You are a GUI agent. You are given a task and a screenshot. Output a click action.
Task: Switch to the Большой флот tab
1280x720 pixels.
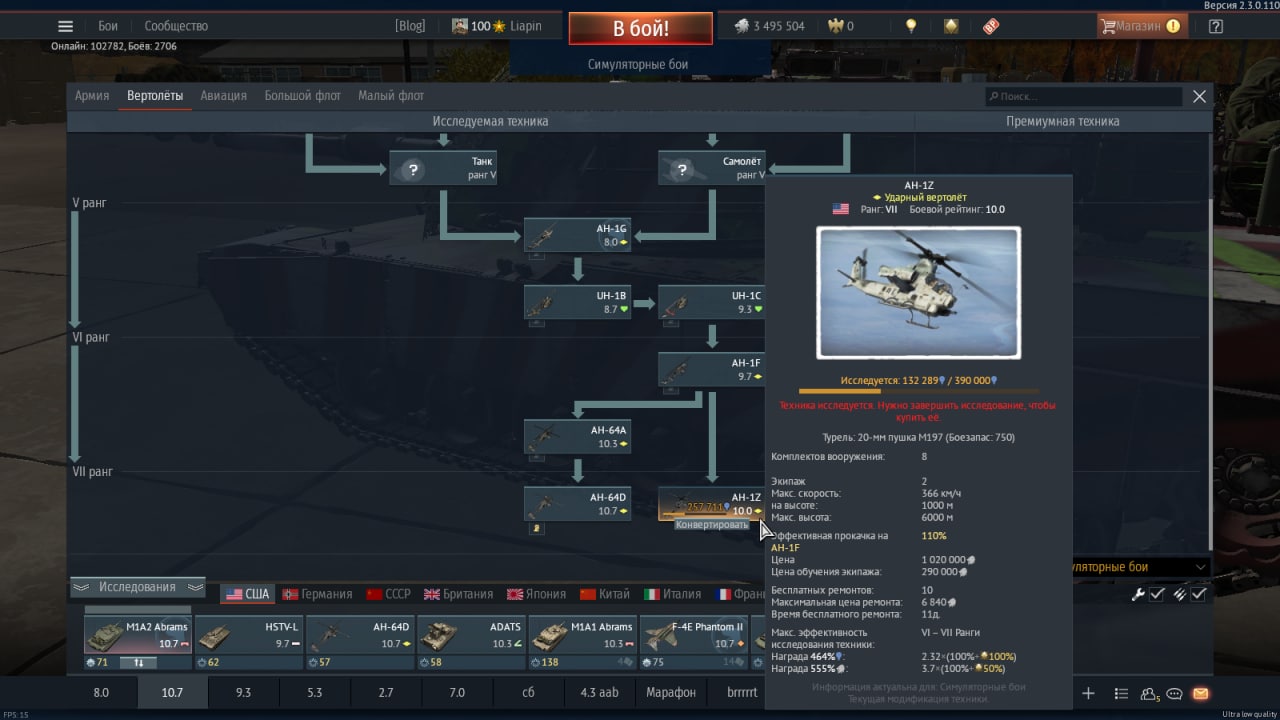(x=302, y=96)
